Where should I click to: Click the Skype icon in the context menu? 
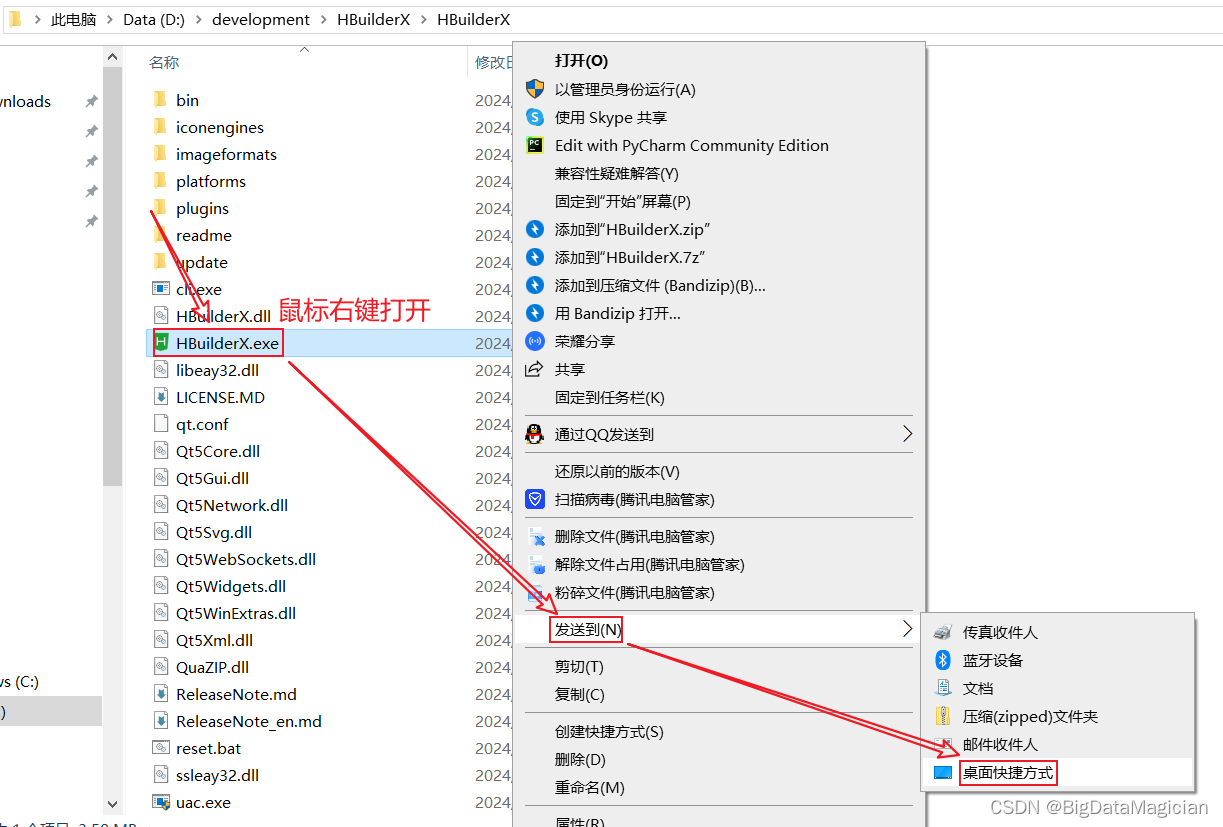coord(535,117)
